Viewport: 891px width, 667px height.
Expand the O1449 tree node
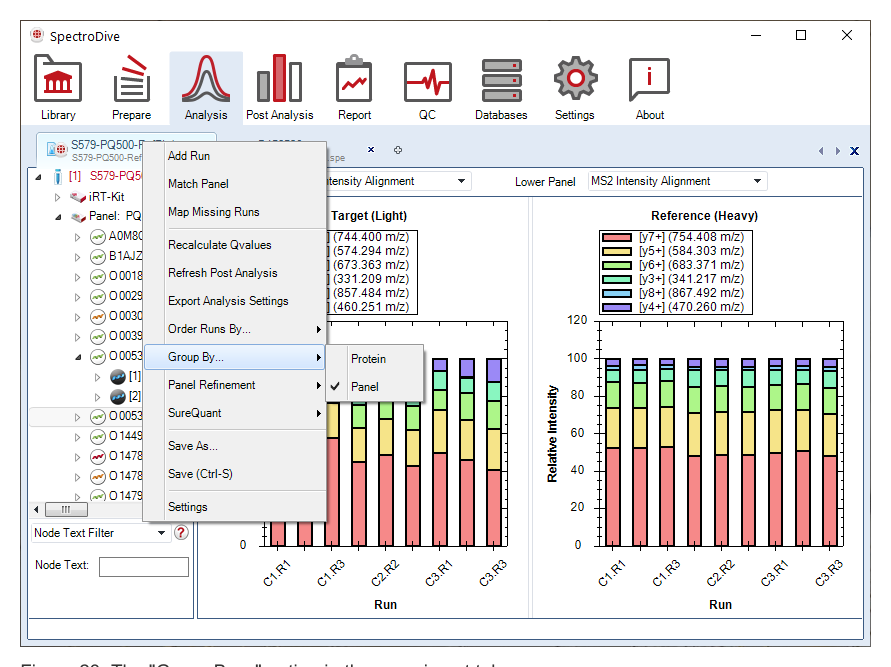[x=77, y=437]
